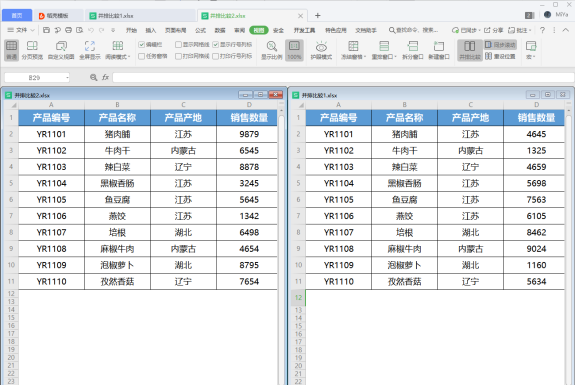This screenshot has width=576, height=386.
Task: Click the 分享 share button
Action: [x=493, y=30]
